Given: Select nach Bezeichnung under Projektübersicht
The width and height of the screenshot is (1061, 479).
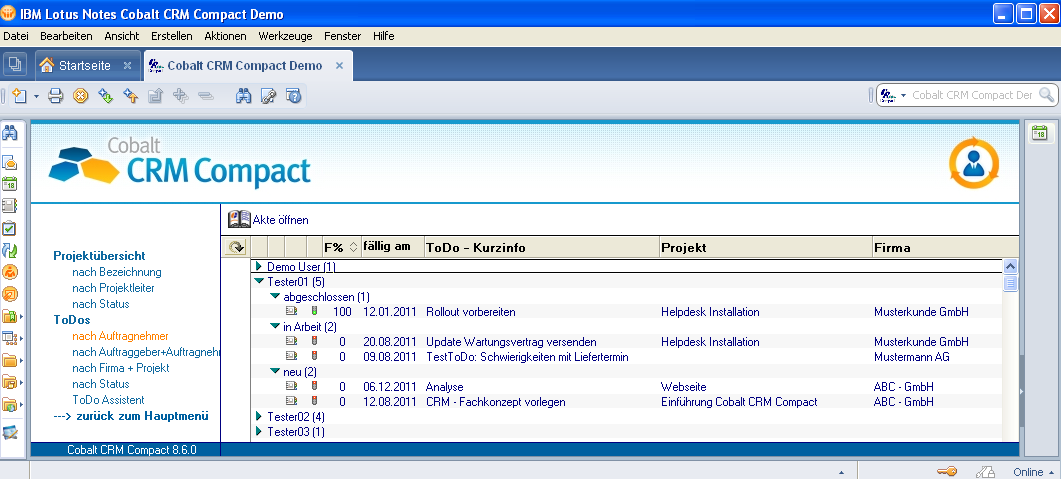Looking at the screenshot, I should (117, 272).
